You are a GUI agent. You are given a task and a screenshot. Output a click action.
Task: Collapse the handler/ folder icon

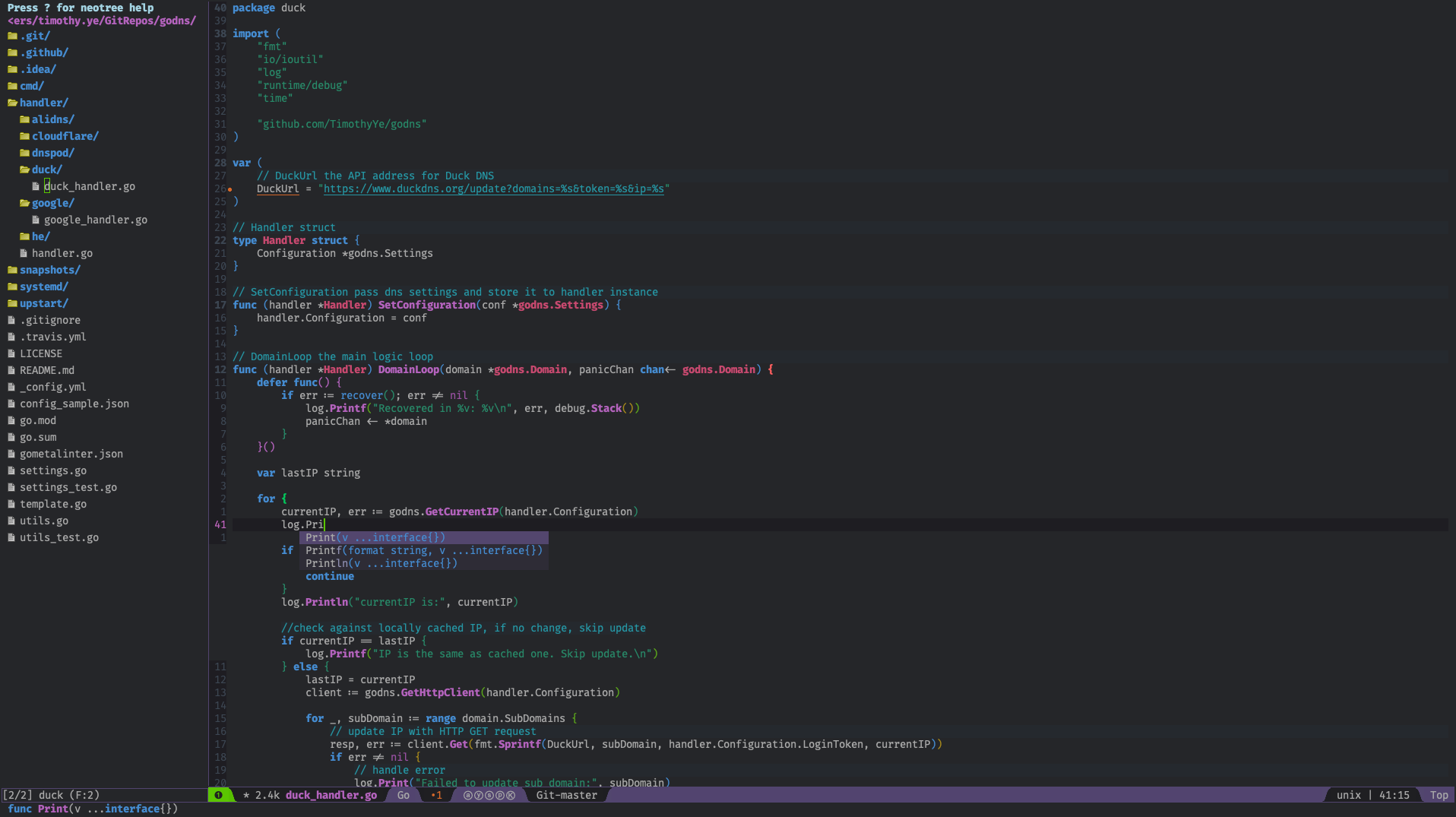12,103
